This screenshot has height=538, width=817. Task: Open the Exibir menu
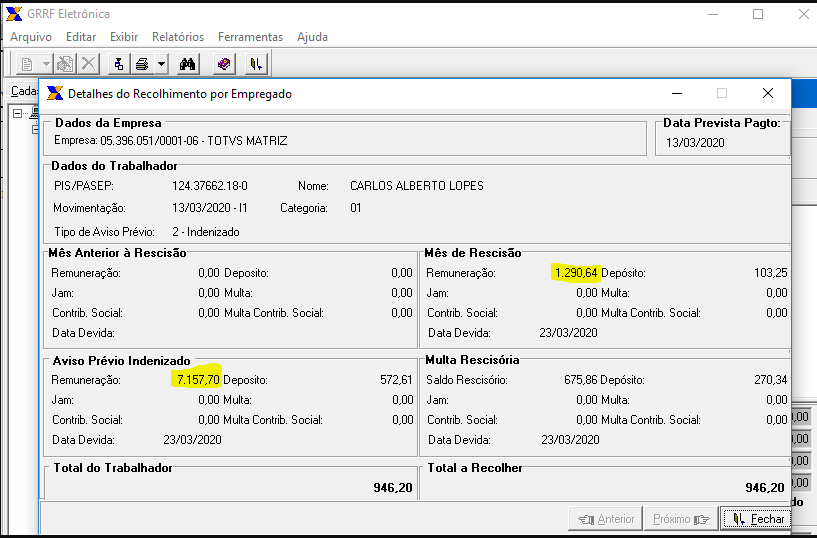[x=124, y=37]
